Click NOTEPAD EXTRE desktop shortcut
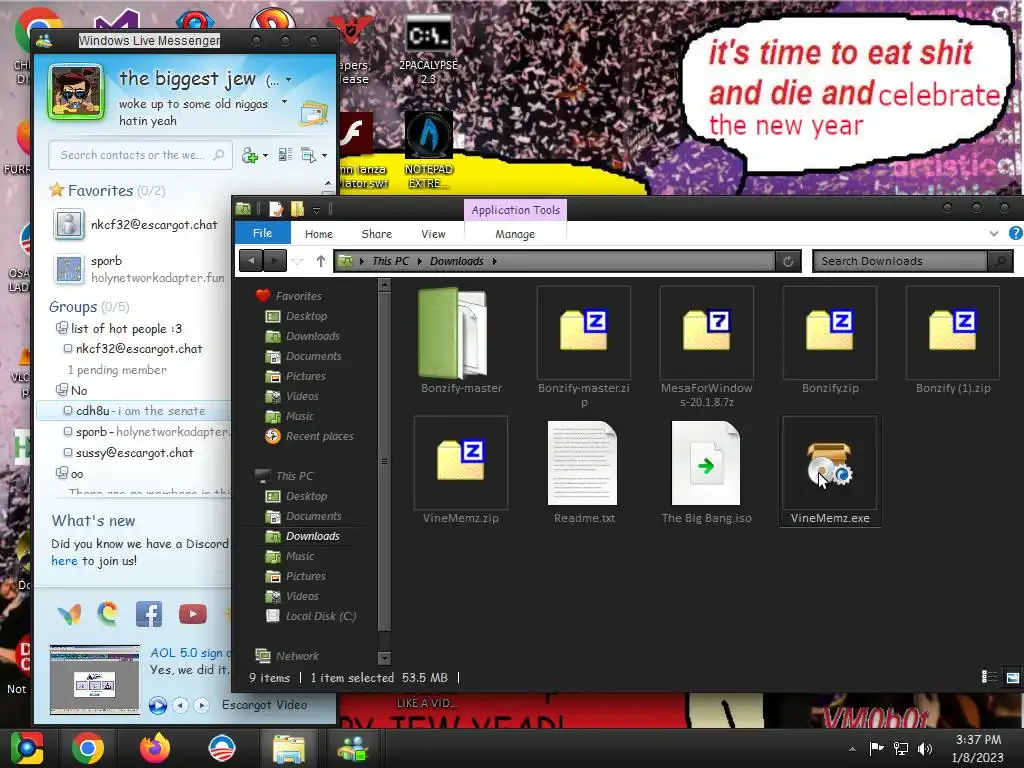Screen dimensions: 1024x768 428,150
